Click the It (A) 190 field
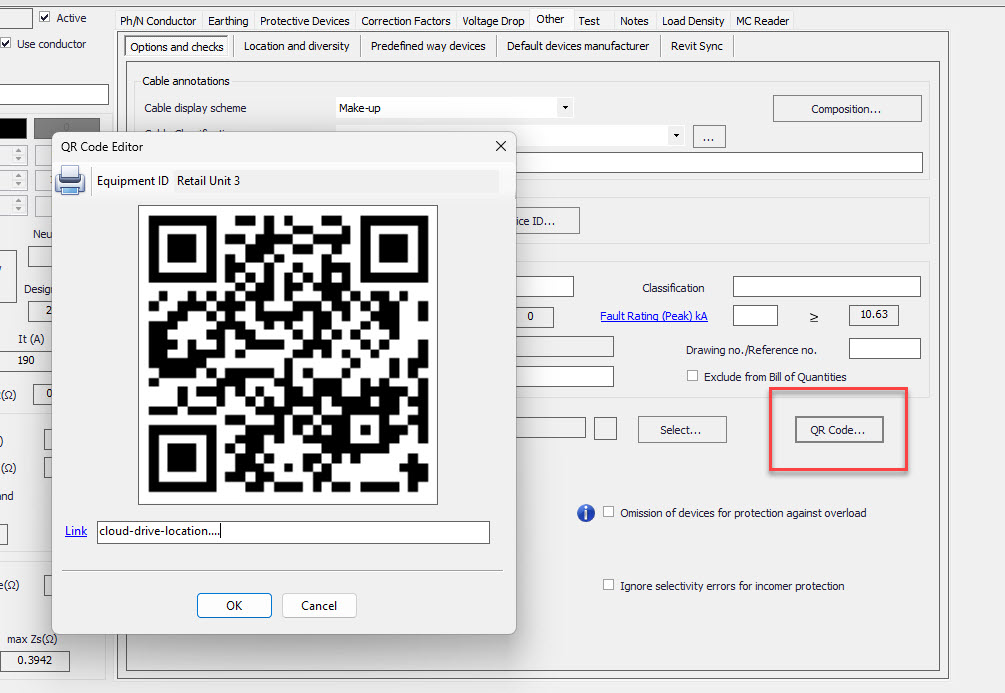Viewport: 1005px width, 693px height. 26,360
